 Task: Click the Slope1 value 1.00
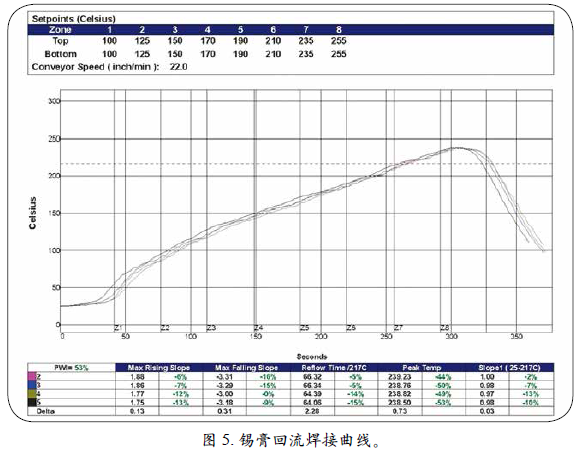tap(487, 377)
